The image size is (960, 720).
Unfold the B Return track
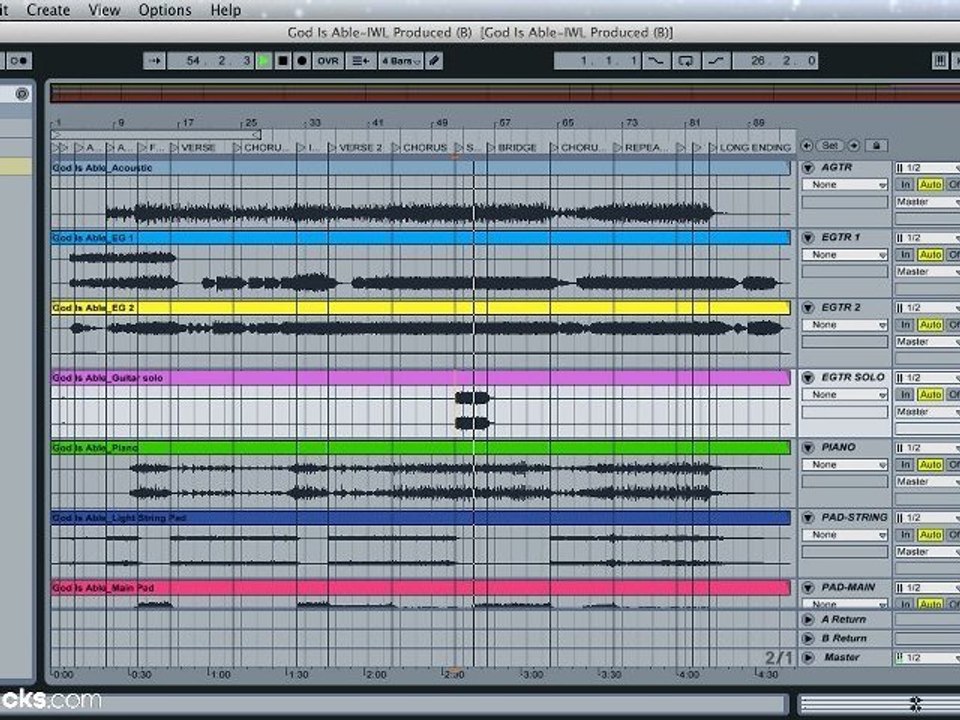[808, 639]
